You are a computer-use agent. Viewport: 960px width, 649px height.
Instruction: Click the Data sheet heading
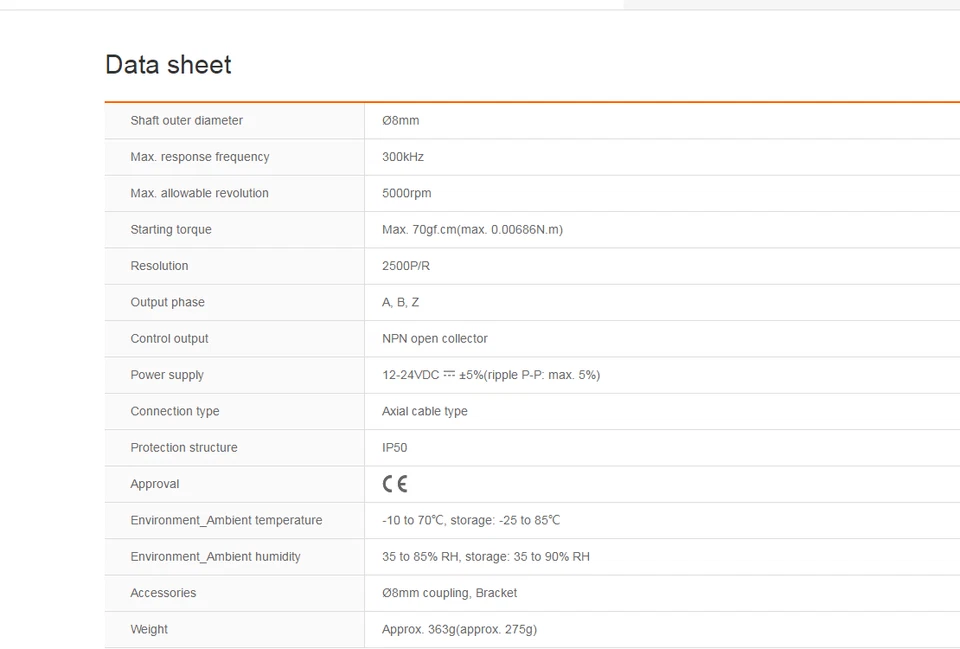168,65
